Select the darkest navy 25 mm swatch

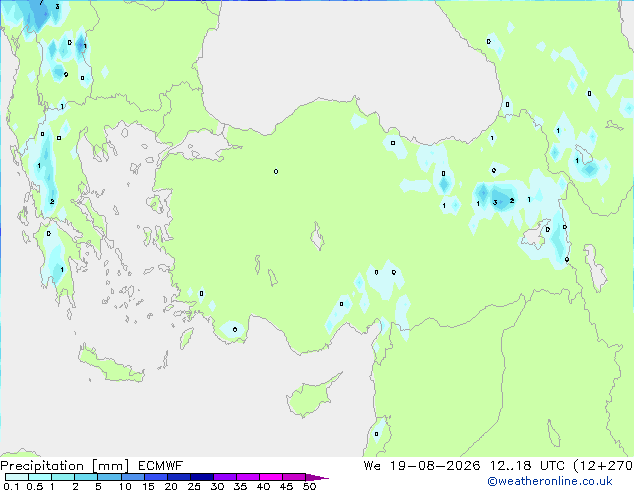[x=202, y=477]
